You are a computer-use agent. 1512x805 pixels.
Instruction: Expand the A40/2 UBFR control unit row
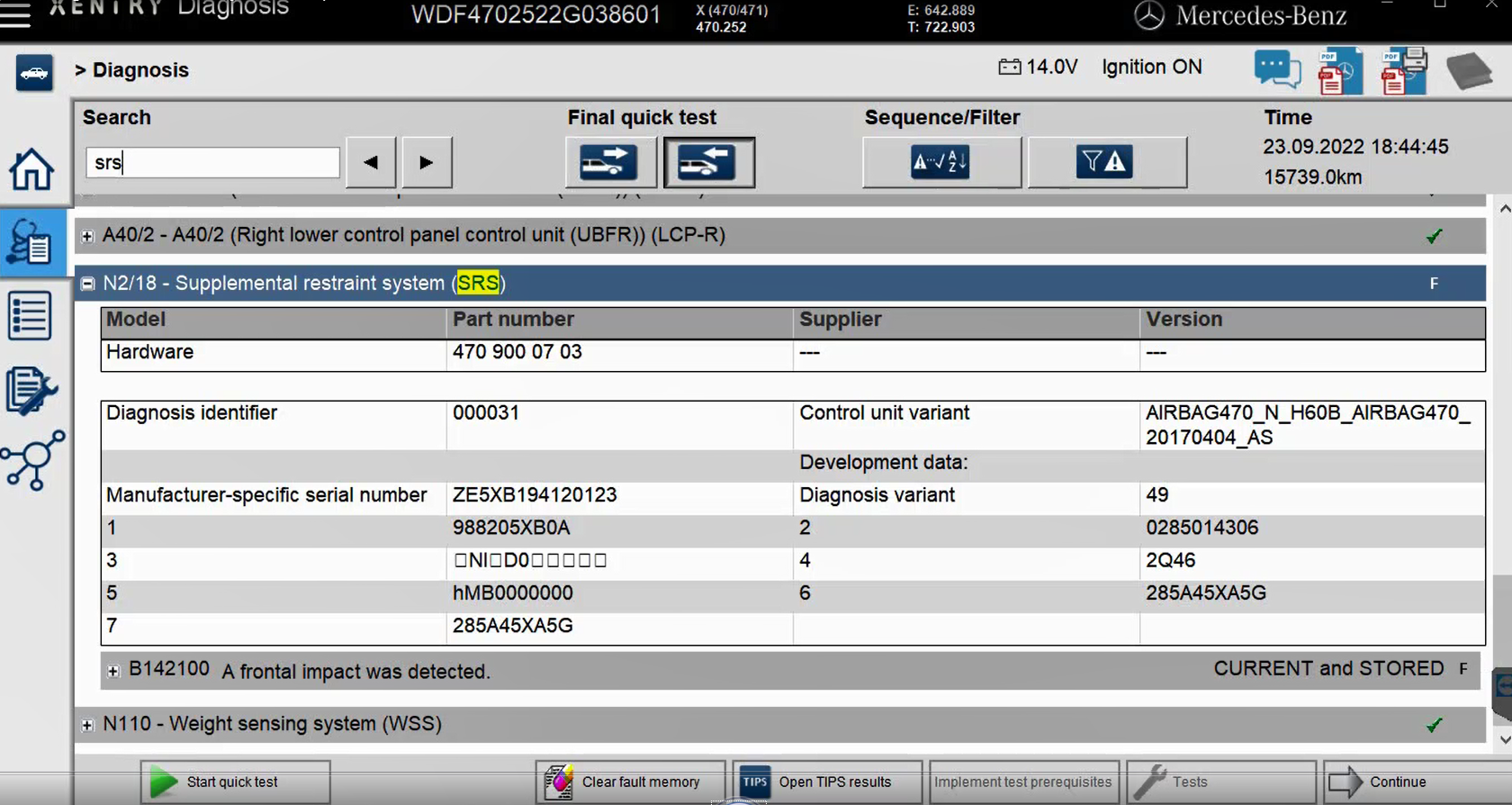tap(87, 236)
